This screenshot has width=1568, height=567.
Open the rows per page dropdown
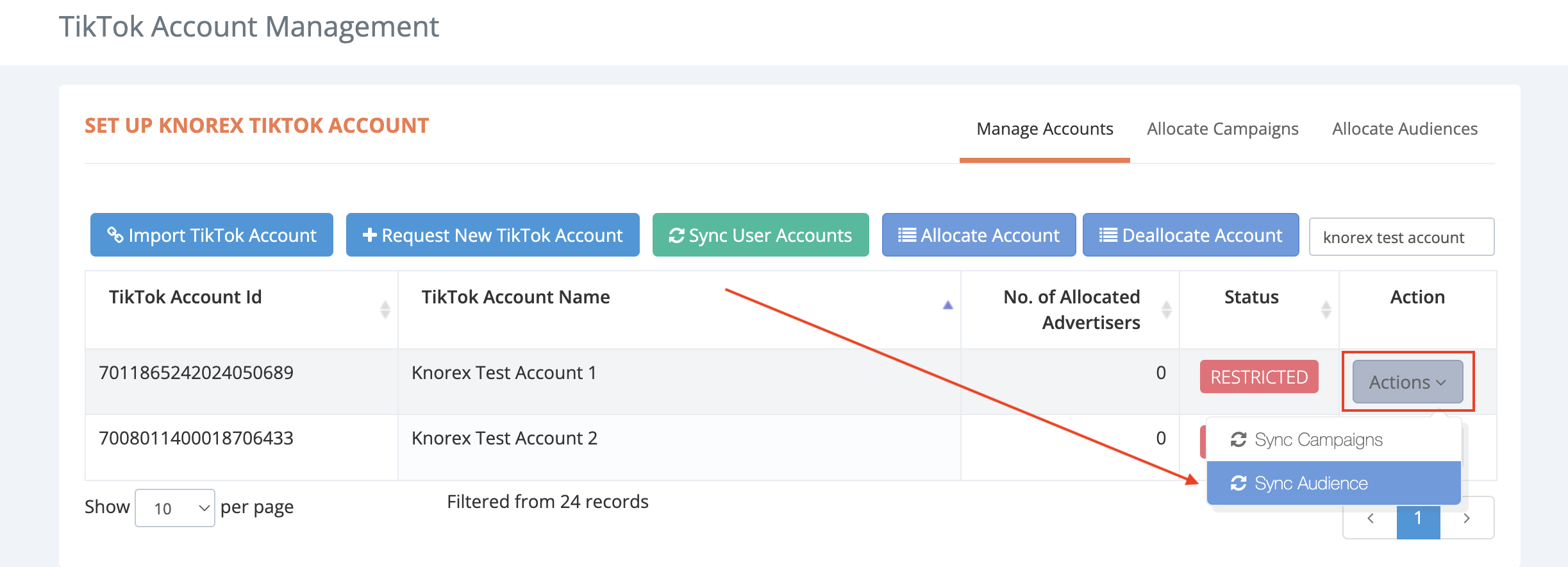175,508
